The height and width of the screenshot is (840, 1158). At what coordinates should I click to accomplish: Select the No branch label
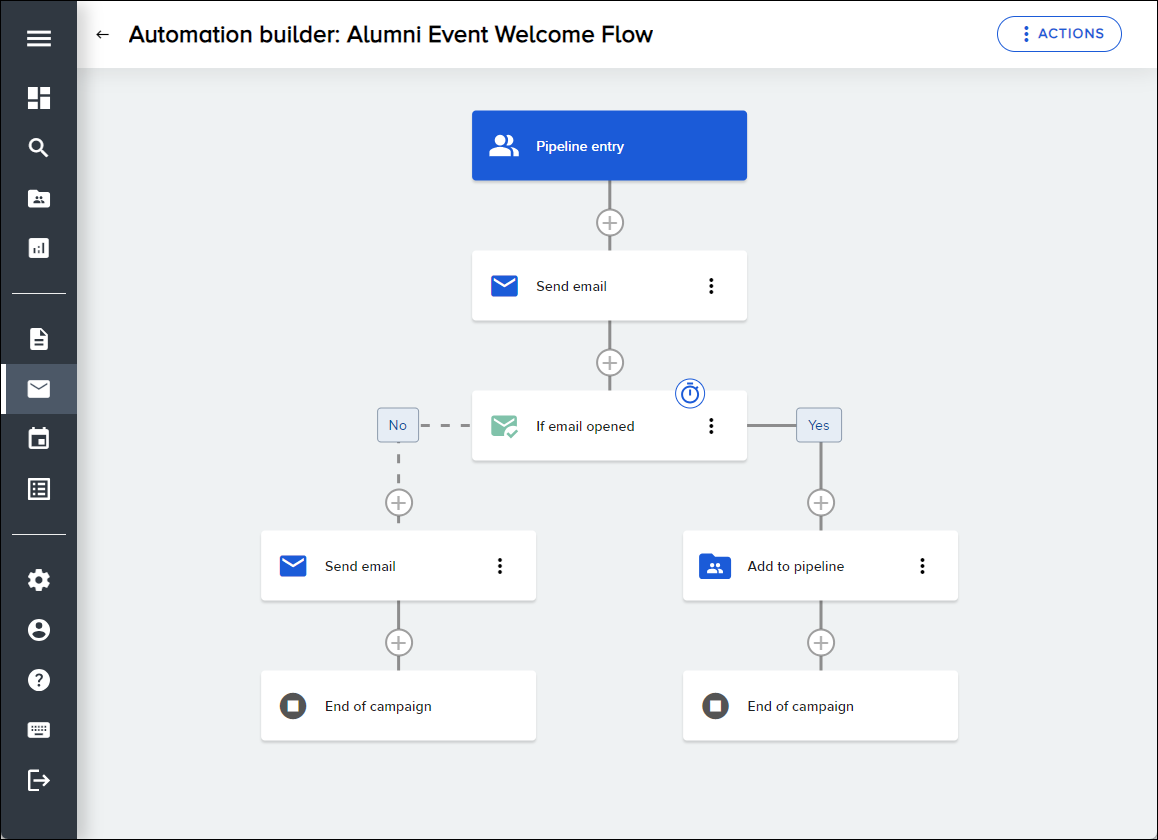point(397,425)
